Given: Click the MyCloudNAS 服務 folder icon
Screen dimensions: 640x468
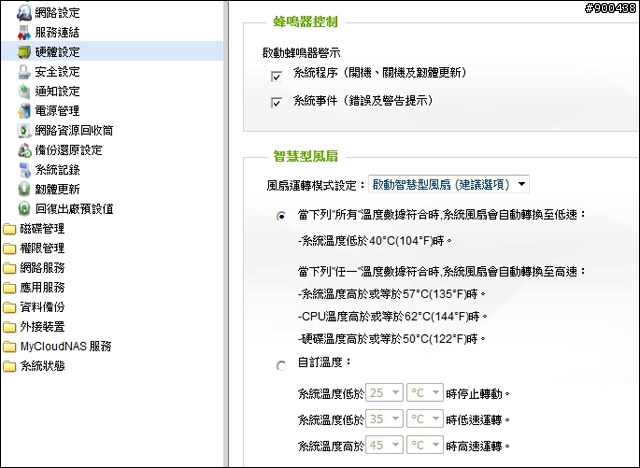Looking at the screenshot, I should pos(9,346).
